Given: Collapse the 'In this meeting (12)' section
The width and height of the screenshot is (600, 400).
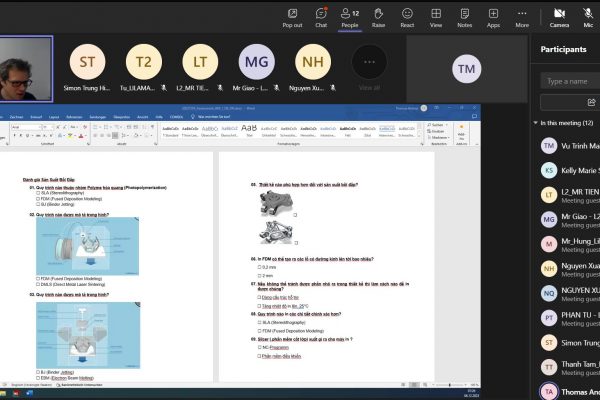Looking at the screenshot, I should [x=538, y=122].
